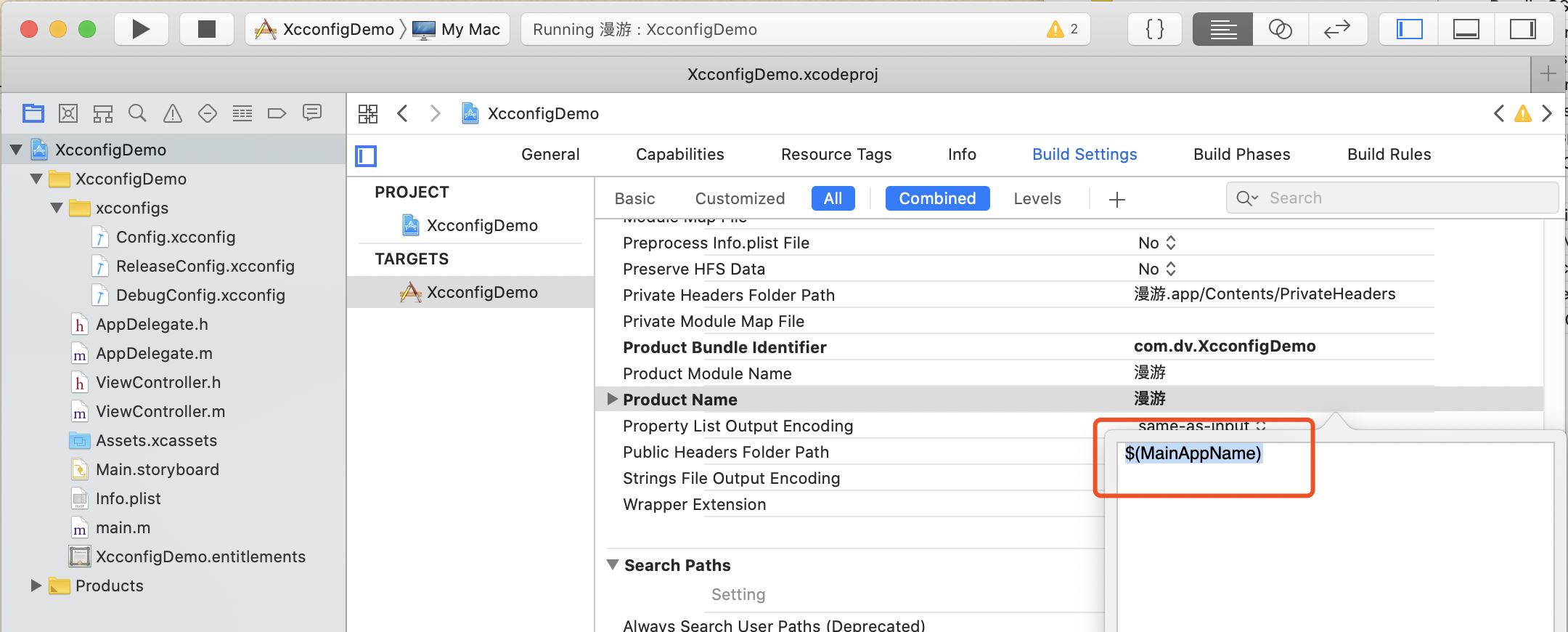
Task: Collapse the xcconfigs folder
Action: pyautogui.click(x=57, y=208)
